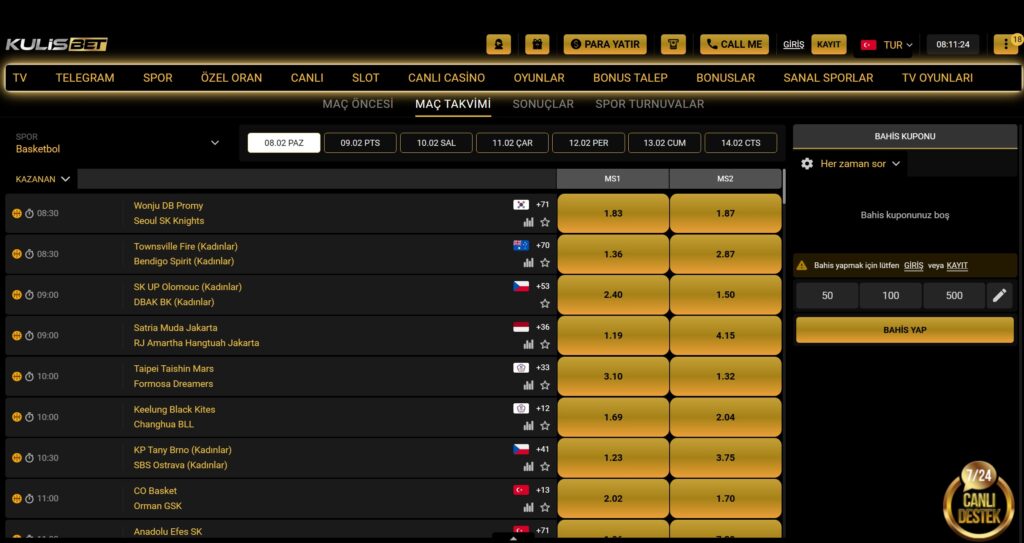Screen dimensions: 1024x543
Task: Open statistics chart for Satria Muda Jakarta match
Action: coord(528,344)
